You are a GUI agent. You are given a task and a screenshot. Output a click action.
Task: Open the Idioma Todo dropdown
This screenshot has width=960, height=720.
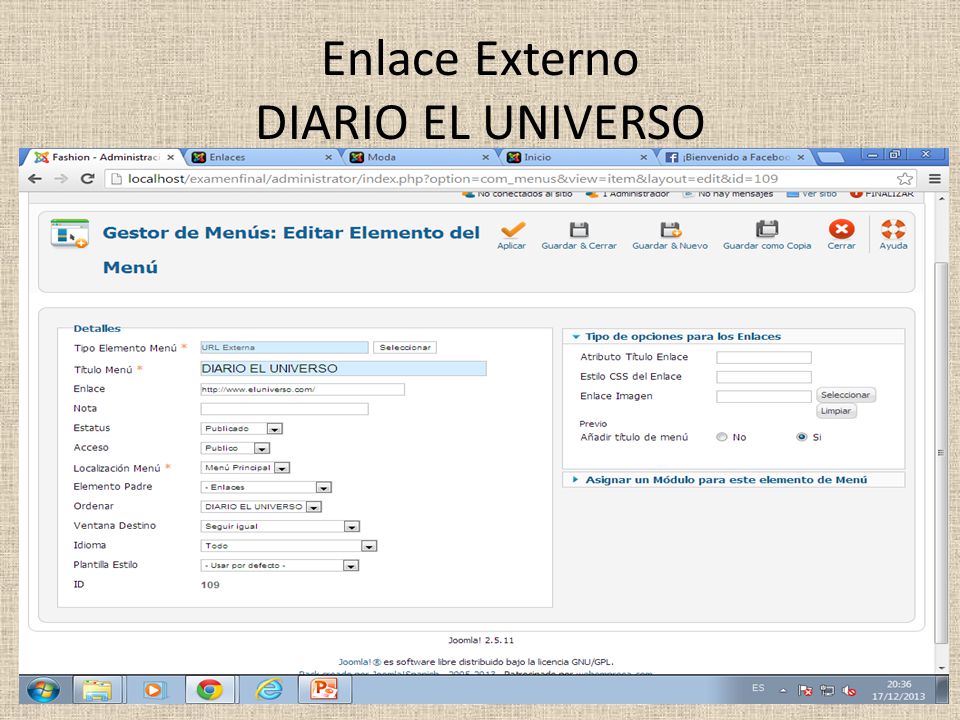[288, 546]
